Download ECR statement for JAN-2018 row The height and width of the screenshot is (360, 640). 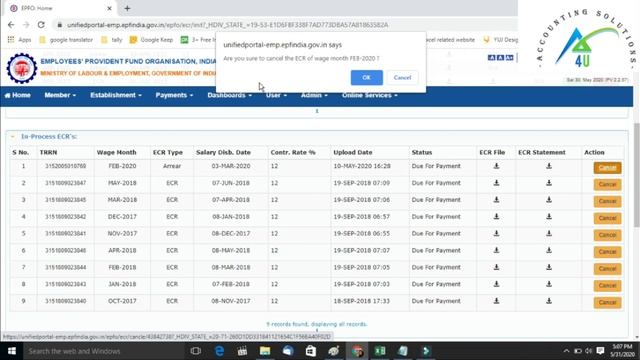549,284
